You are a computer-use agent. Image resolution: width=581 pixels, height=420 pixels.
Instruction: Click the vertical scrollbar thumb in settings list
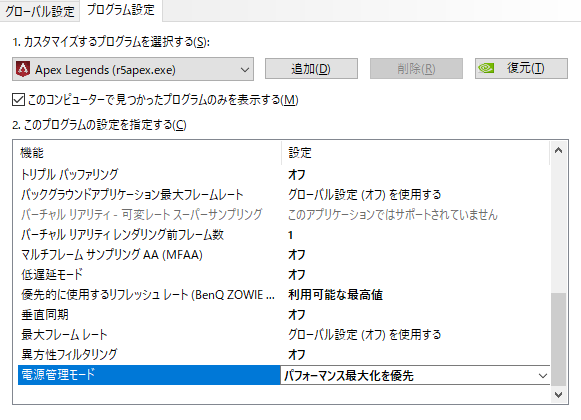point(558,339)
